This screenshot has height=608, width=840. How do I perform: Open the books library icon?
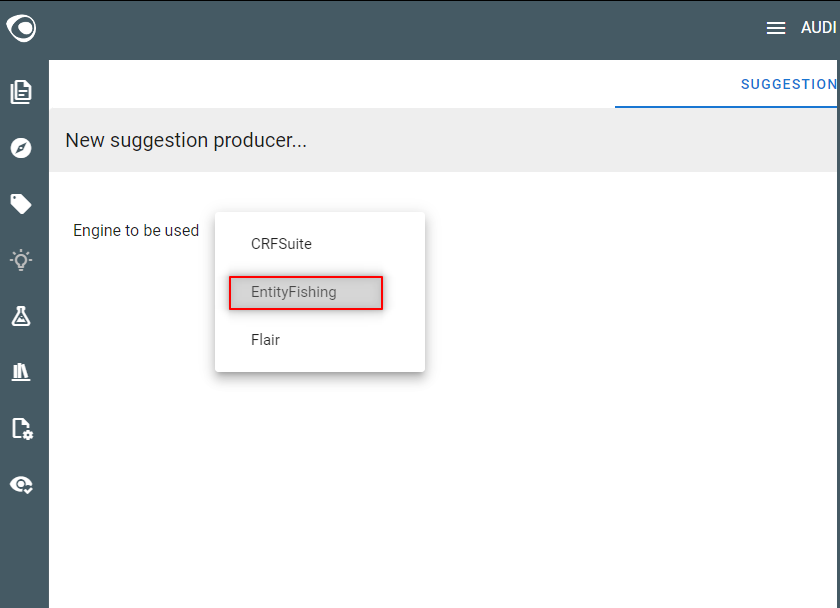21,372
